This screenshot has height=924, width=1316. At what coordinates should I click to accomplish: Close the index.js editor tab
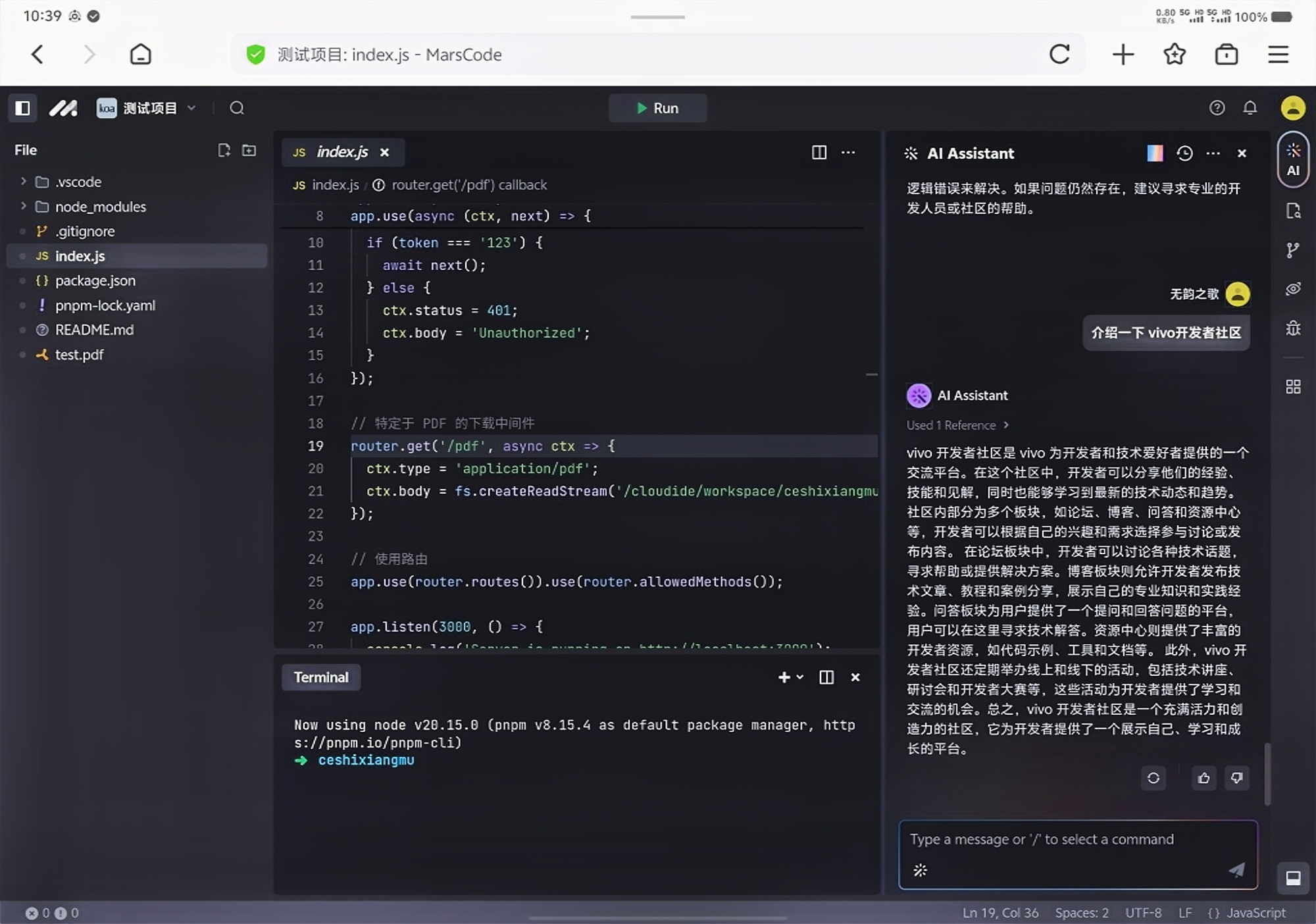tap(384, 152)
